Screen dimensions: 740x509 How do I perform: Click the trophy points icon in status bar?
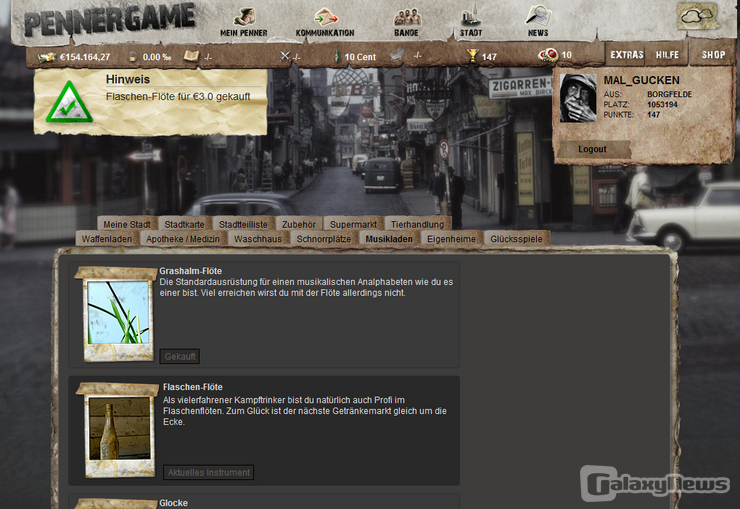pyautogui.click(x=472, y=56)
